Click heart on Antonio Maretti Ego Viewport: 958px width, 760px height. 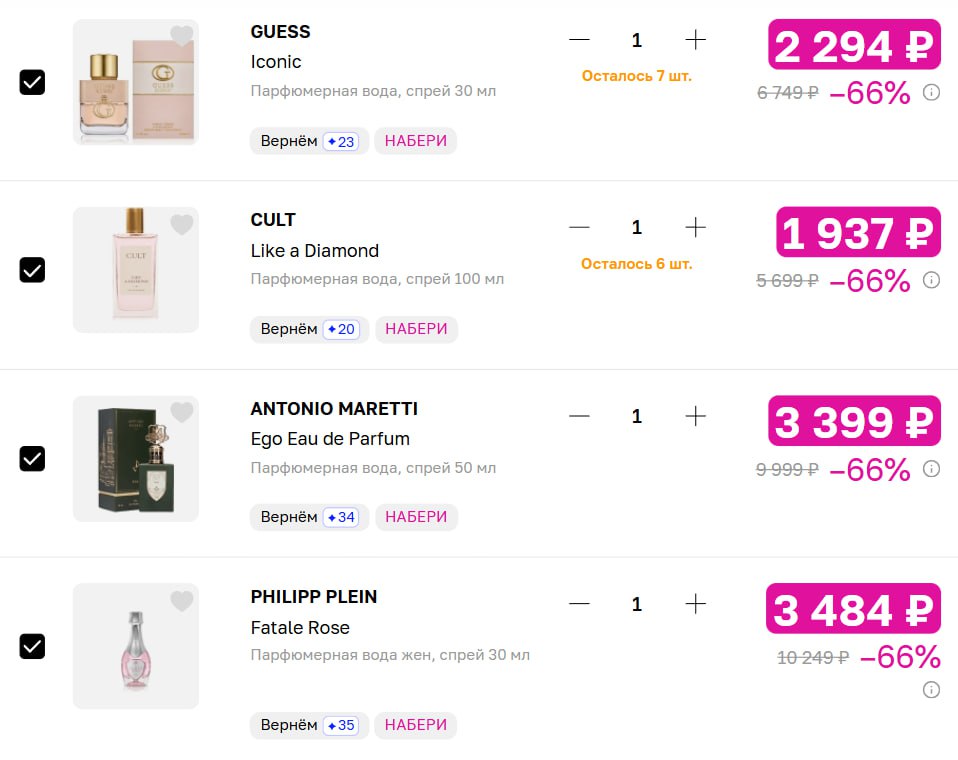(x=181, y=412)
